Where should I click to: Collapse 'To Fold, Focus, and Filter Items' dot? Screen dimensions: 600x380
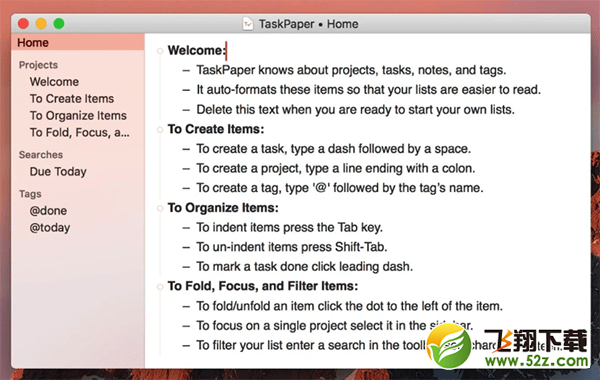click(160, 287)
